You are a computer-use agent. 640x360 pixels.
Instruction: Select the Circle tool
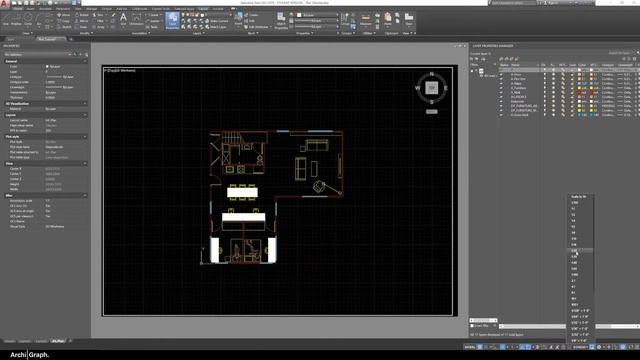point(28,19)
